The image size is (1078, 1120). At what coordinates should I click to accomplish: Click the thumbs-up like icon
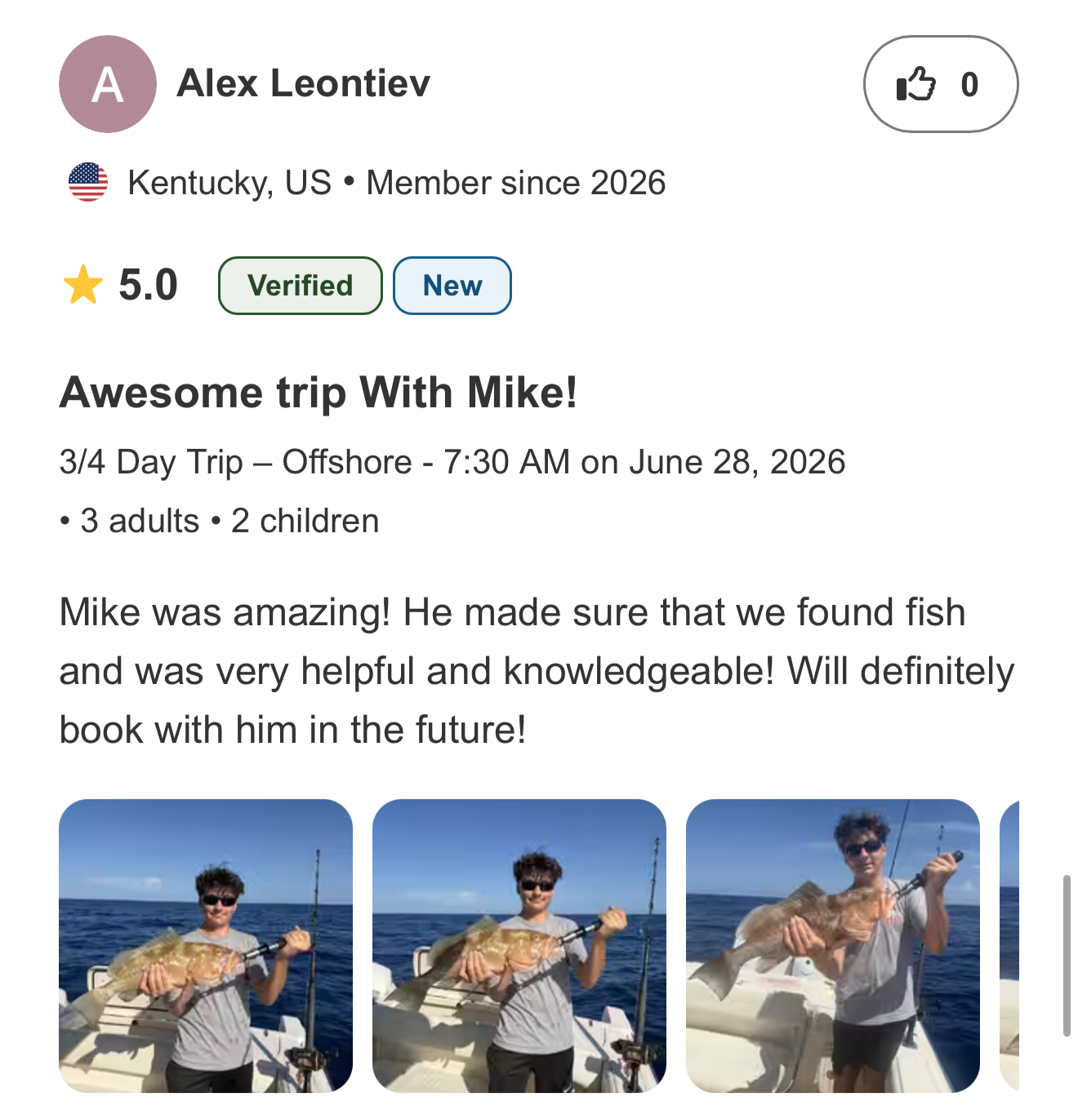915,84
